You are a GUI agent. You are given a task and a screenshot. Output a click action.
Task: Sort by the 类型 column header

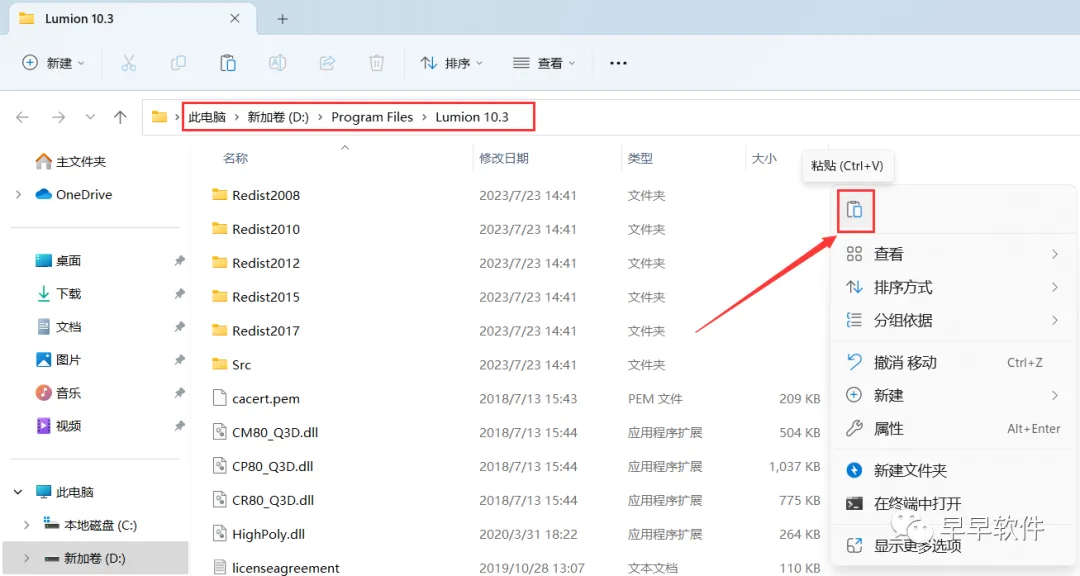tap(640, 158)
